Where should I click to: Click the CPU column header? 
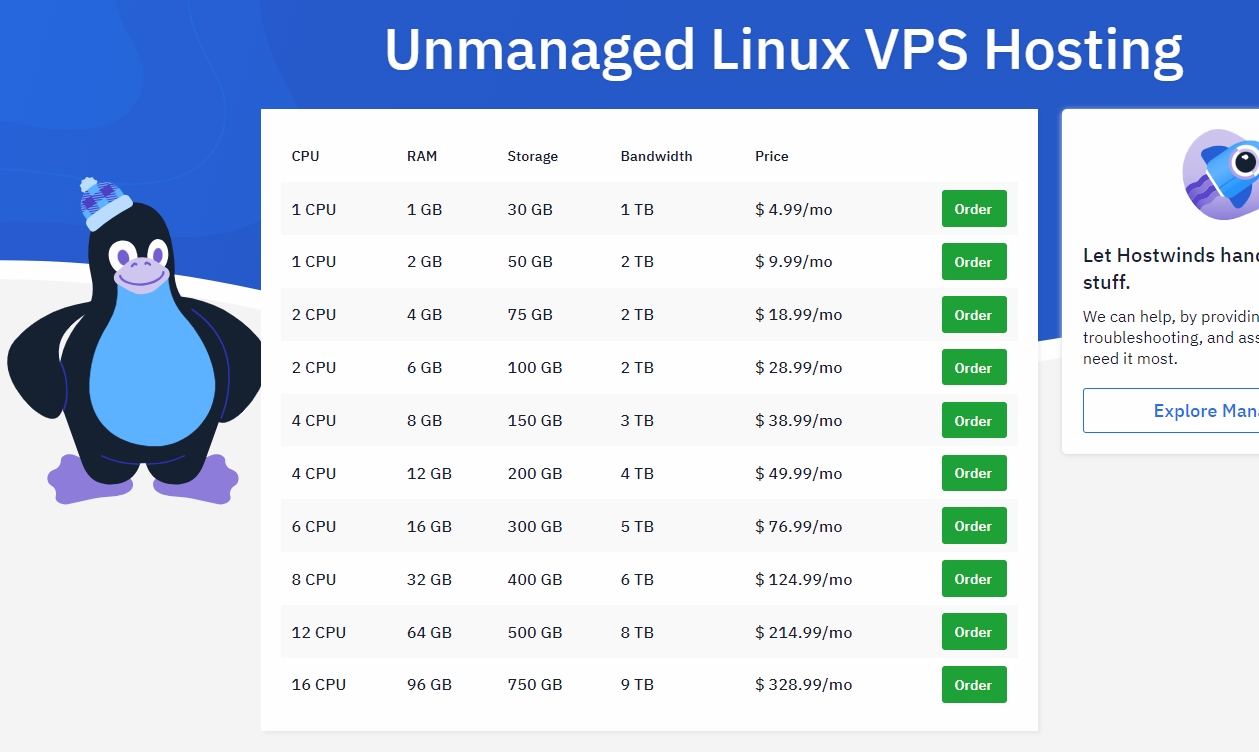tap(305, 156)
